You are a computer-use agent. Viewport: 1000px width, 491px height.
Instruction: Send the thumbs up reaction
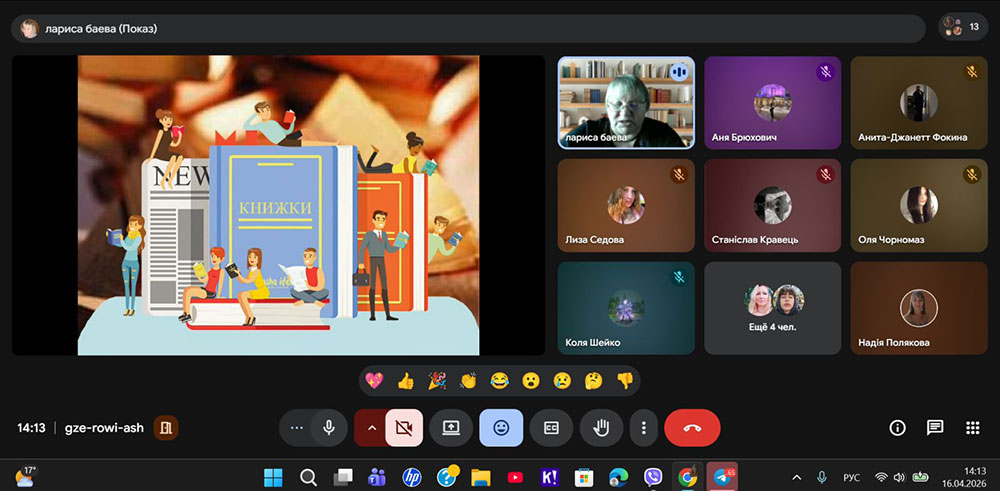(x=405, y=380)
